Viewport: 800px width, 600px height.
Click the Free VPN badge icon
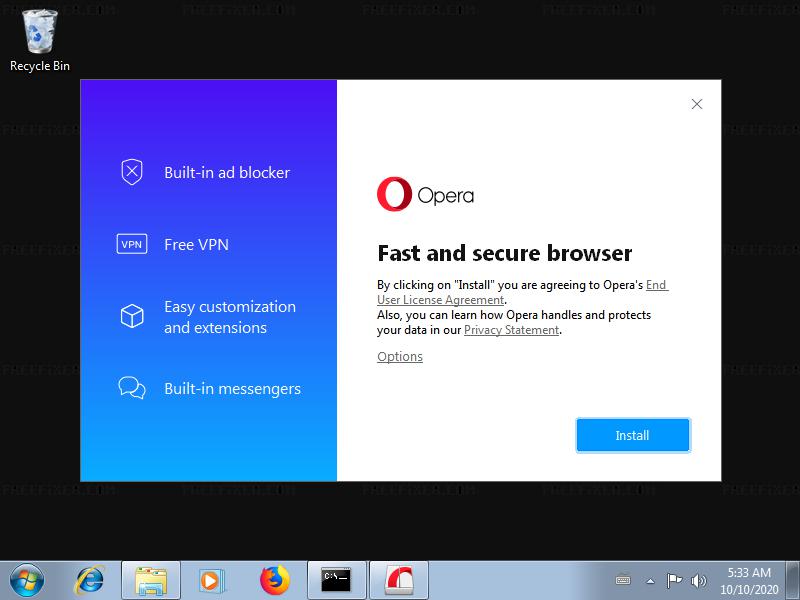tap(132, 244)
